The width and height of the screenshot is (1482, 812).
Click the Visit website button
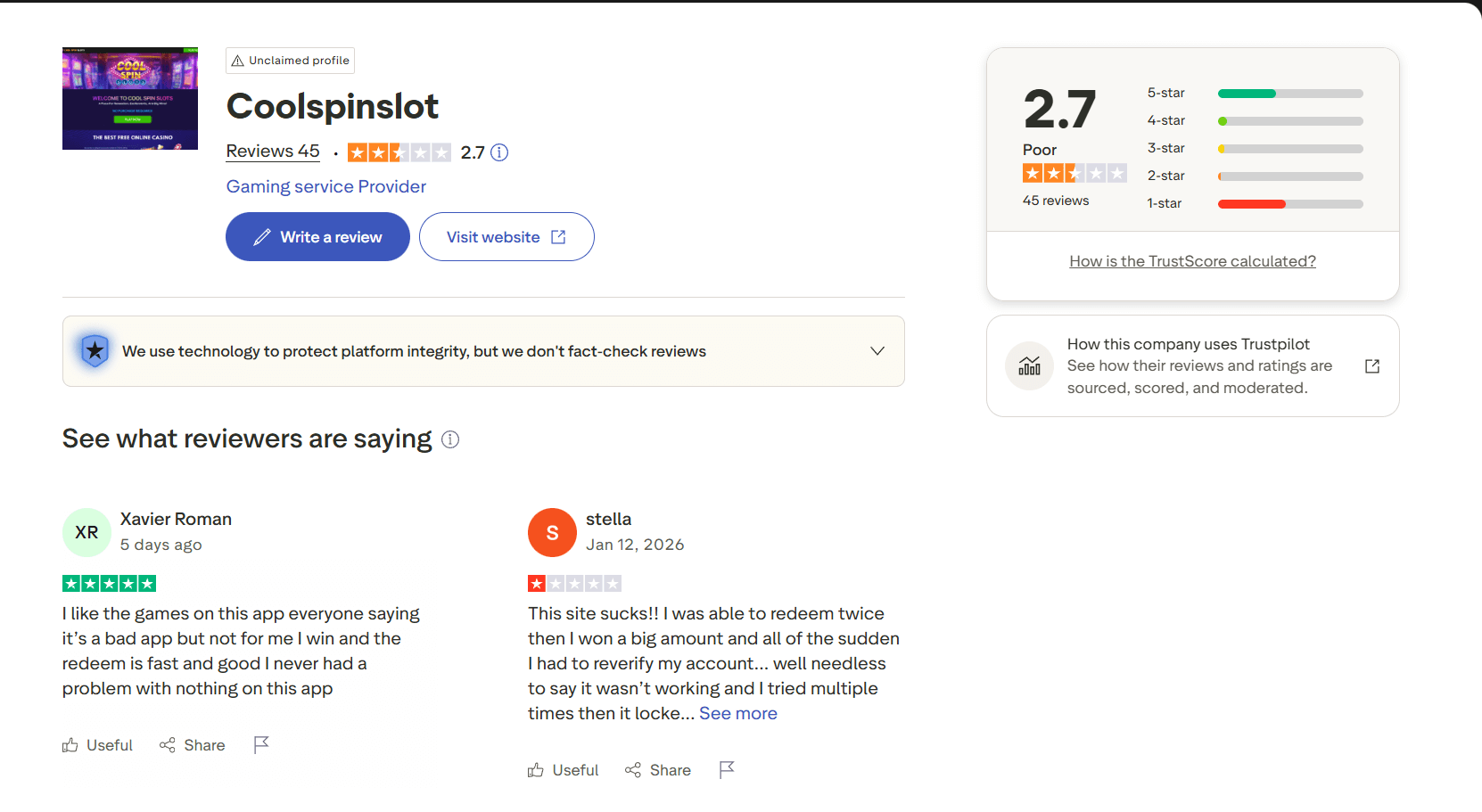click(506, 237)
